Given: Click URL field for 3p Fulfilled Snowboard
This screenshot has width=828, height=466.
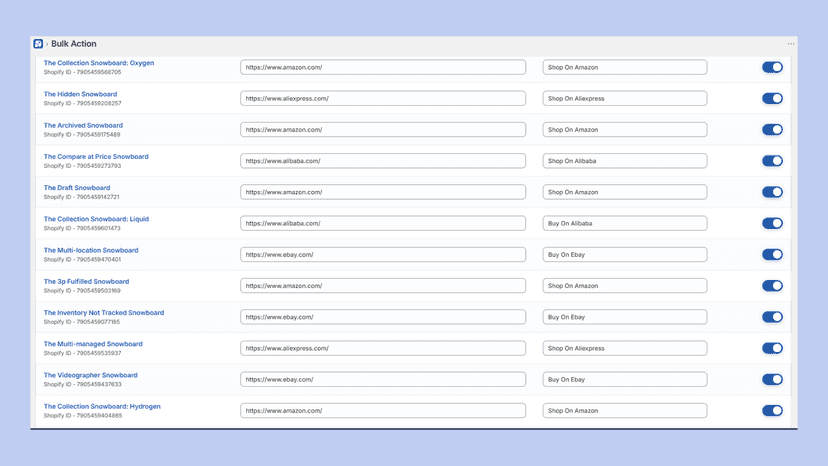Looking at the screenshot, I should click(383, 285).
